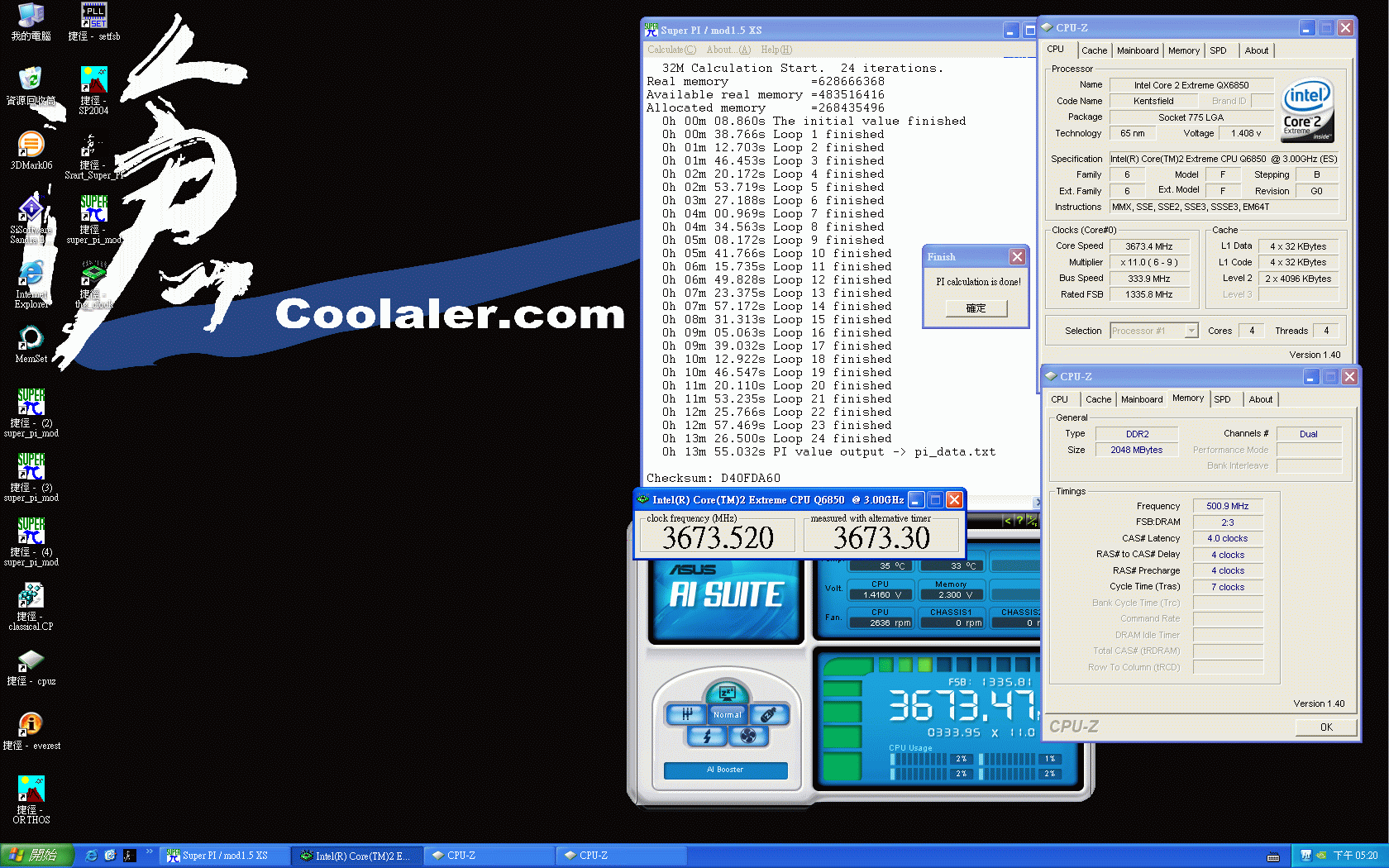Open the Calculate menu in Super PI

point(671,50)
